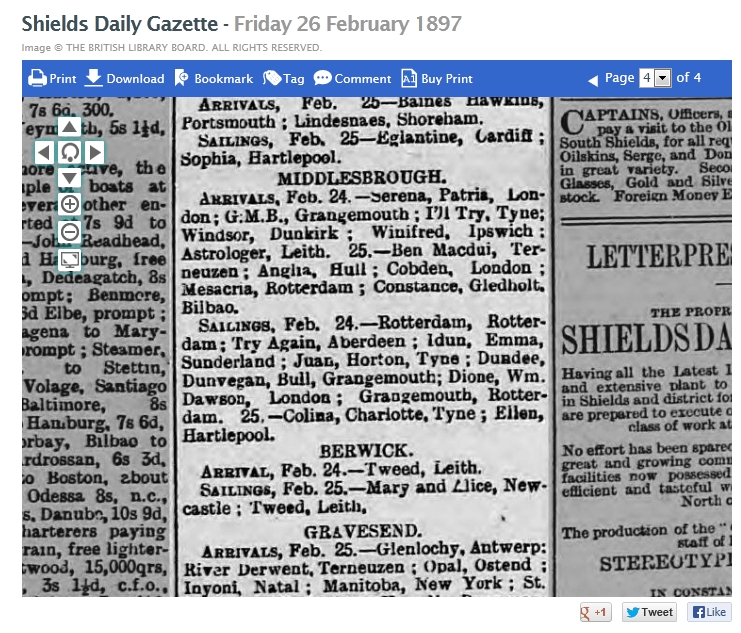Viewport: 741px width, 633px height.
Task: Pan the image right
Action: (x=95, y=152)
